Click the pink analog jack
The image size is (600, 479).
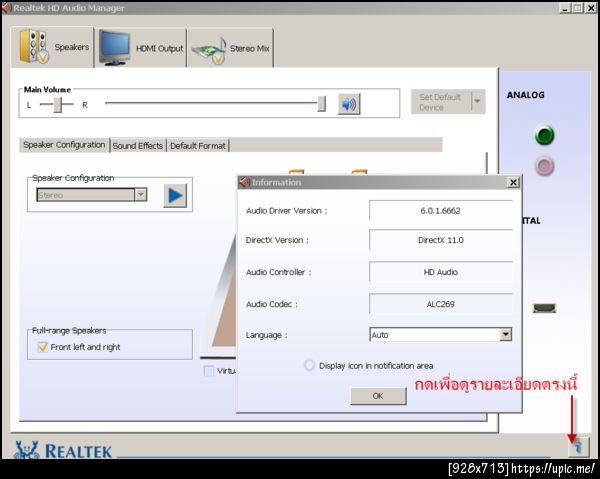tap(544, 166)
